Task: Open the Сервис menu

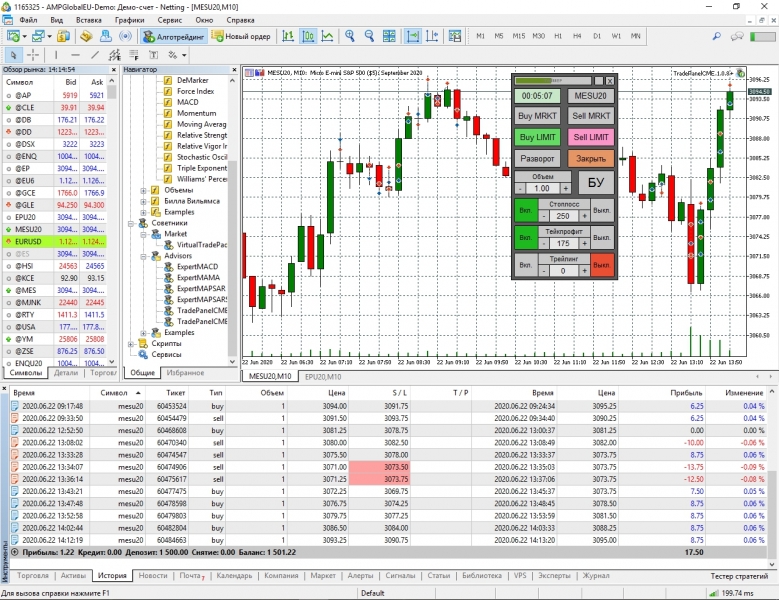Action: click(169, 20)
